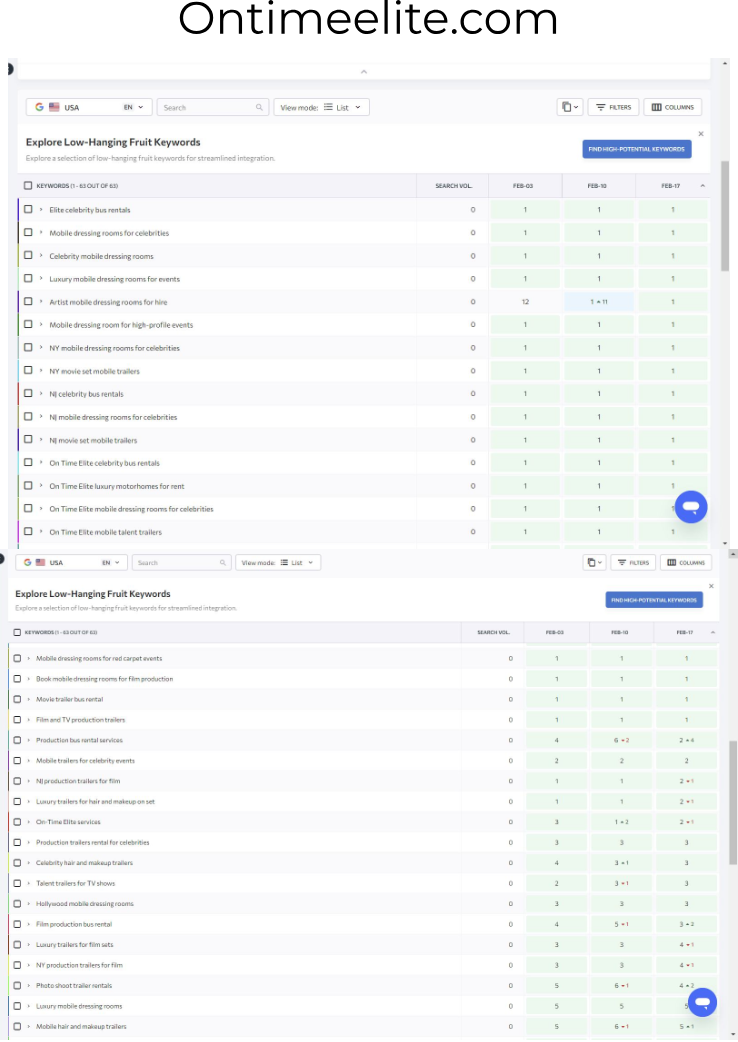Click keyword Film and TV production trailers
738x1042 pixels.
pos(80,720)
